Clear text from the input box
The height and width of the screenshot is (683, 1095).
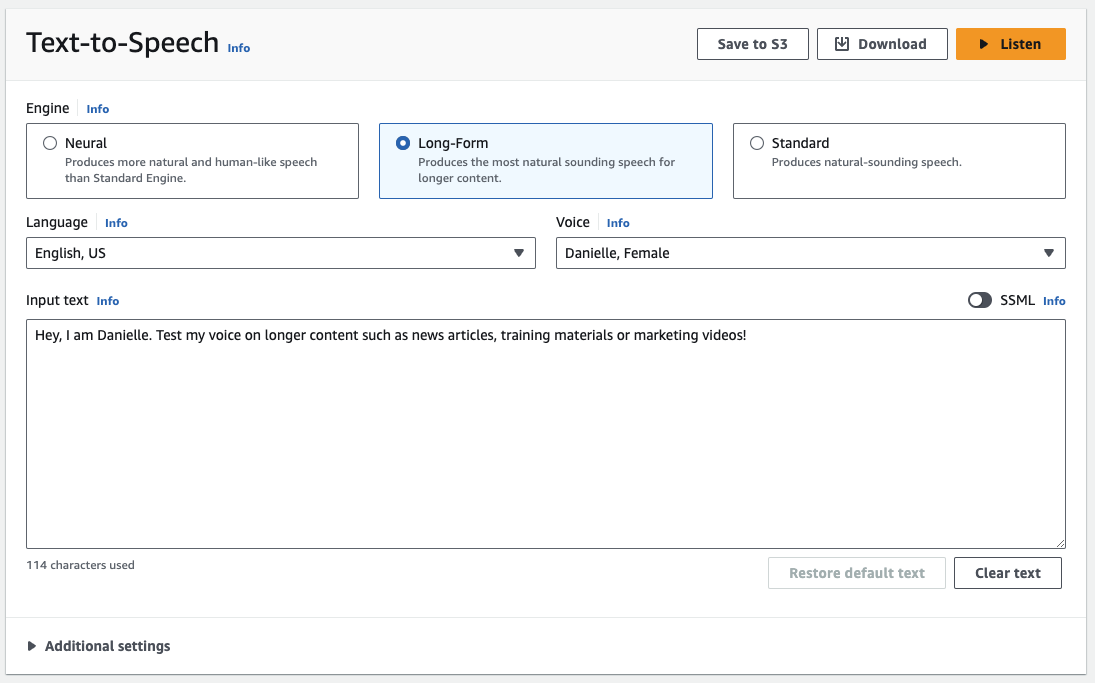[1007, 573]
